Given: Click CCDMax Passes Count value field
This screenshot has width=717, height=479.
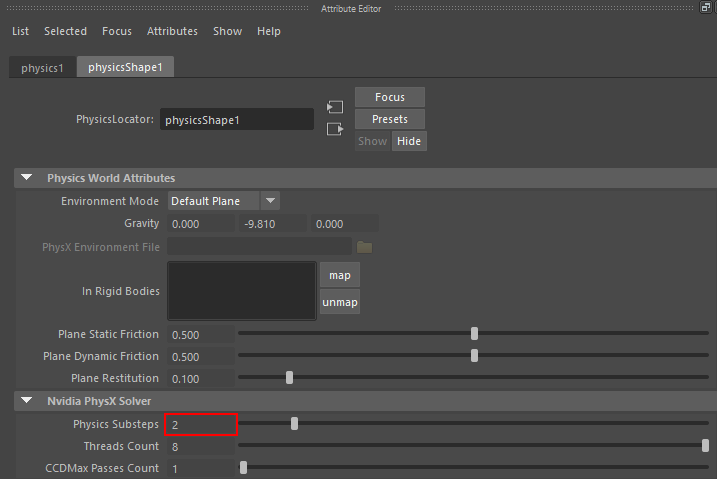Looking at the screenshot, I should [x=201, y=468].
